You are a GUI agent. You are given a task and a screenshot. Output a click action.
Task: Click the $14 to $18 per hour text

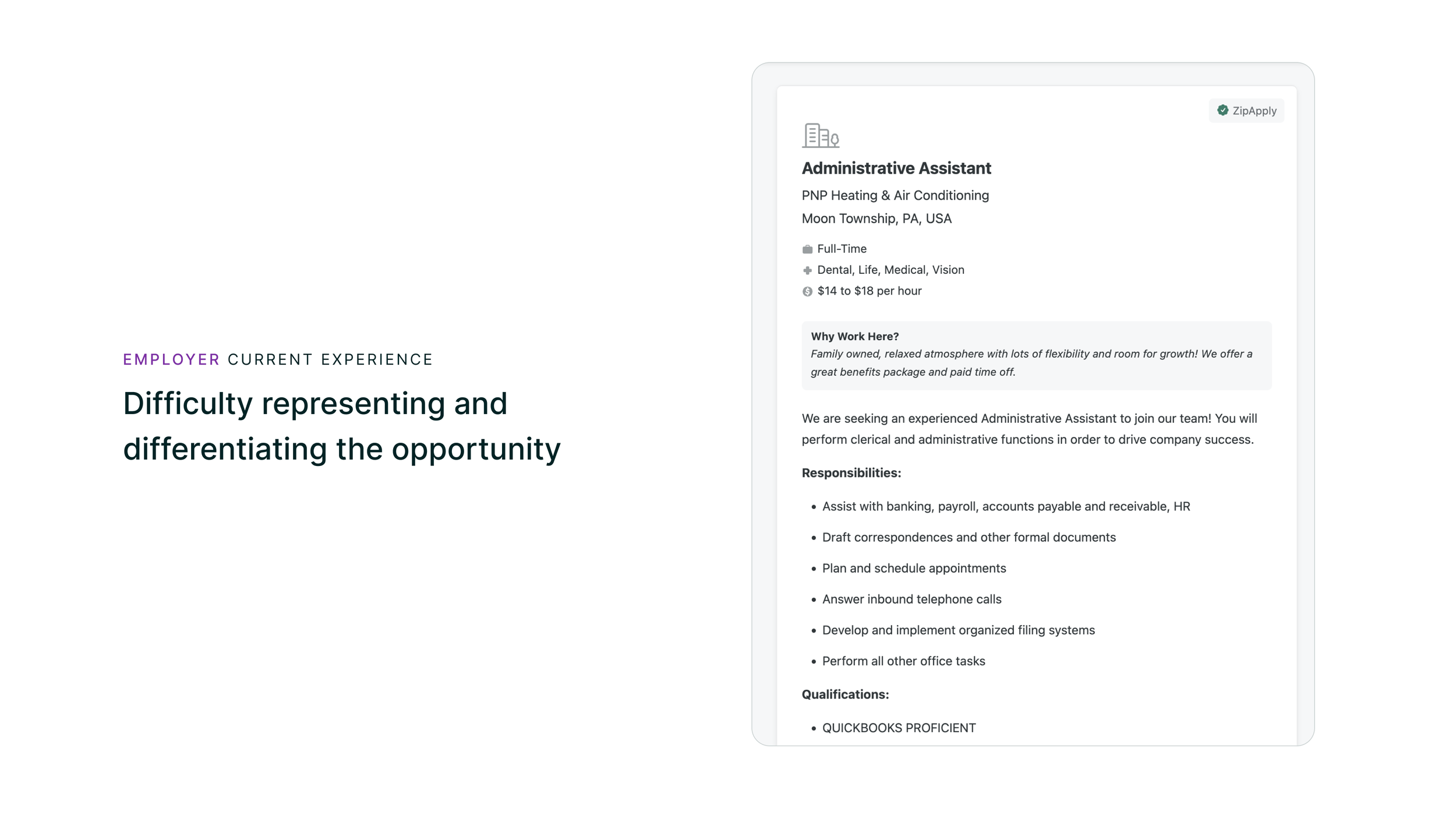pos(869,291)
